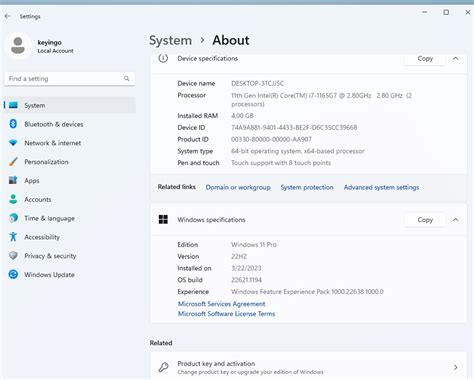
Task: Focus the Find a setting search box
Action: point(70,79)
